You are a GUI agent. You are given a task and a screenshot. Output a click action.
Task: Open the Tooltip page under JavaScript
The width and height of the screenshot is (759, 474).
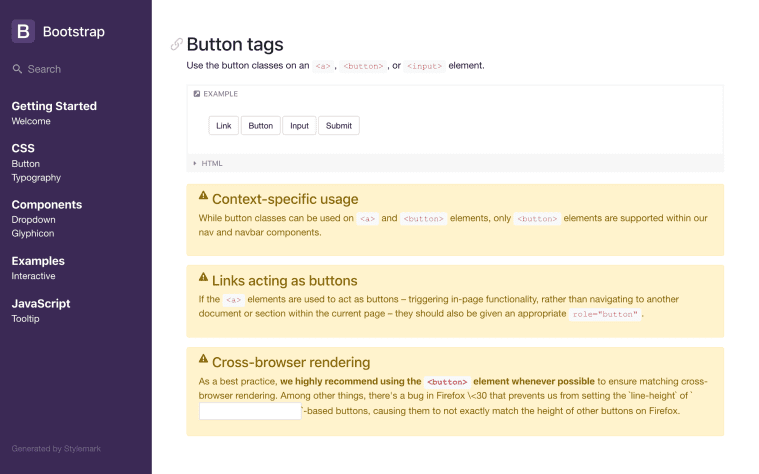(26, 319)
